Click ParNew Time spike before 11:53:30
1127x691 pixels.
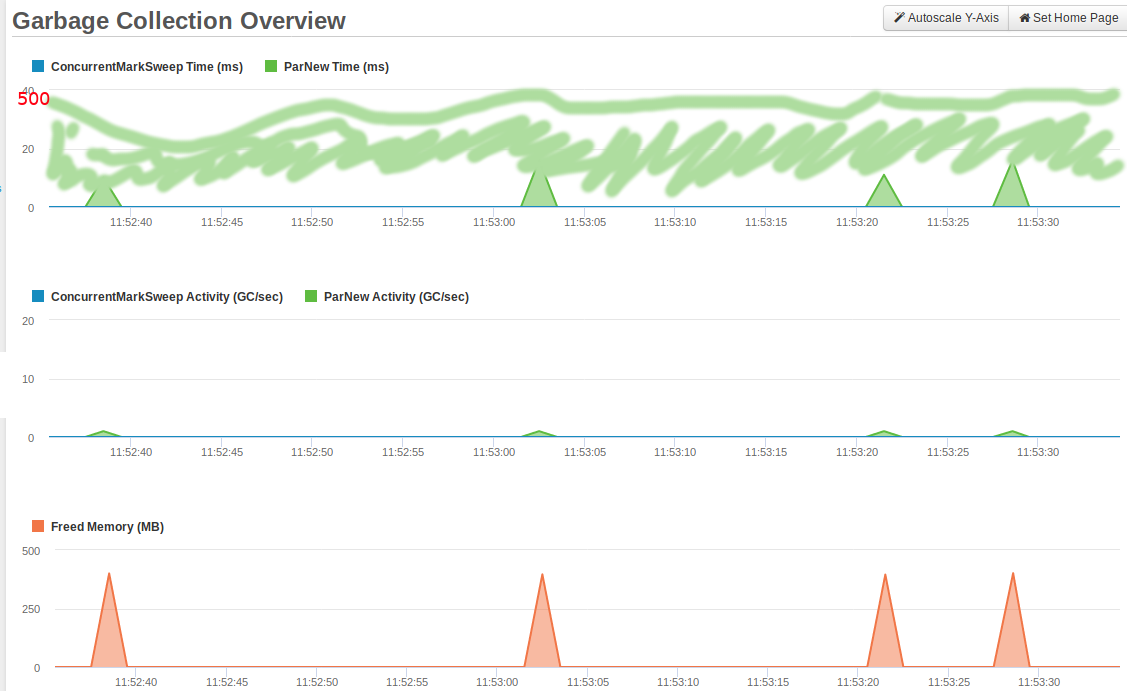[x=1011, y=188]
